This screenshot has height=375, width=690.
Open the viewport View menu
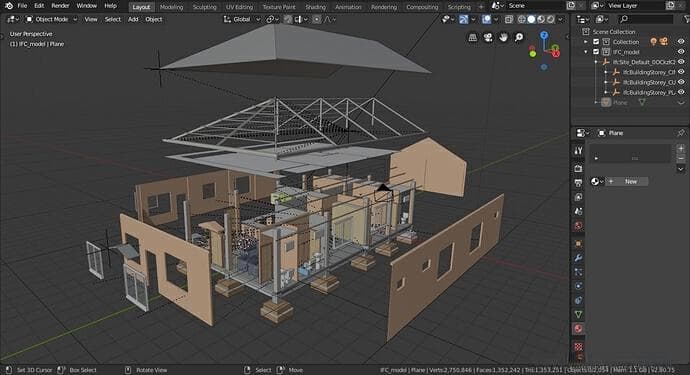pyautogui.click(x=91, y=19)
